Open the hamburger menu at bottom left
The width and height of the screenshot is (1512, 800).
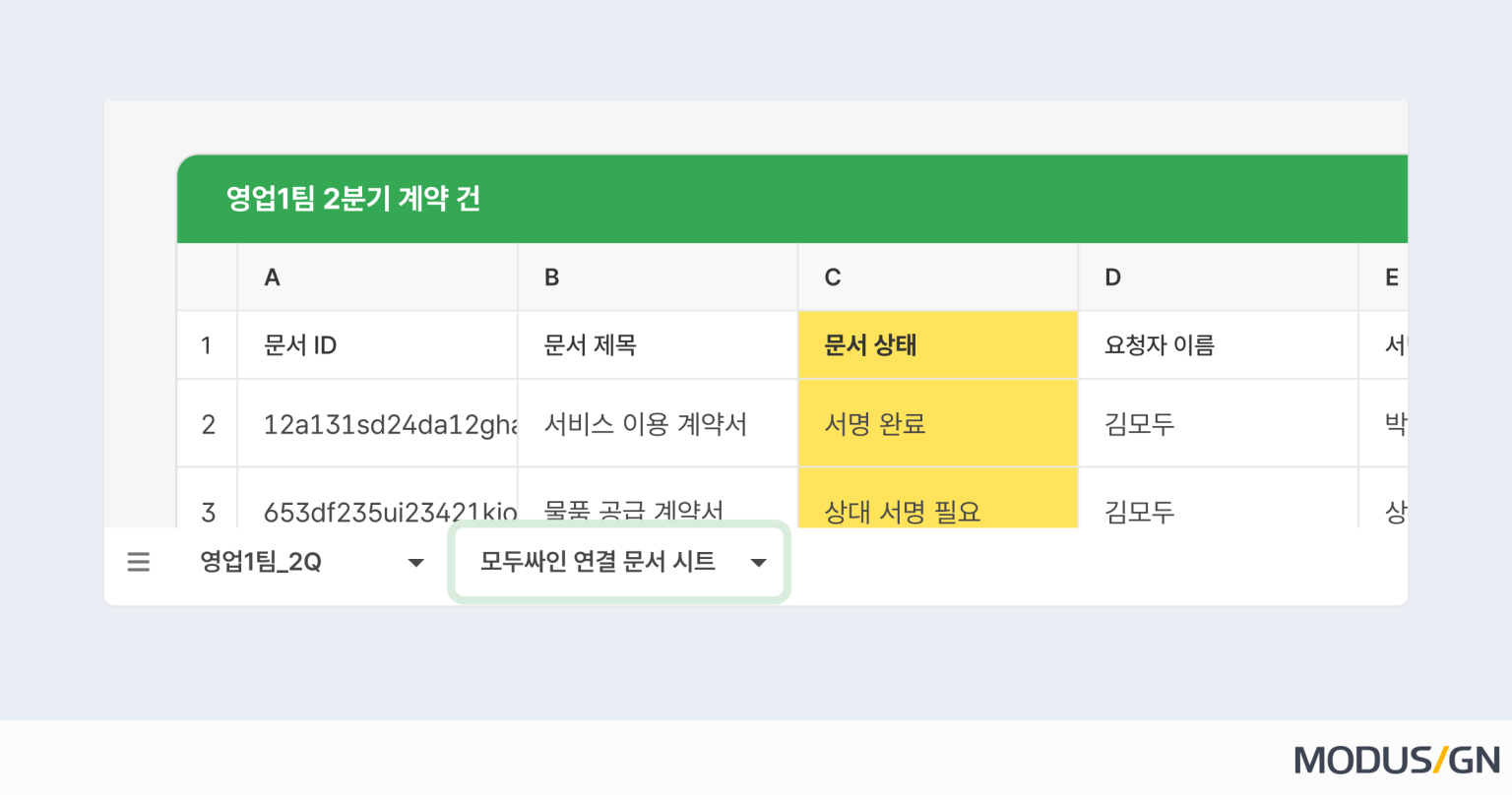[138, 562]
